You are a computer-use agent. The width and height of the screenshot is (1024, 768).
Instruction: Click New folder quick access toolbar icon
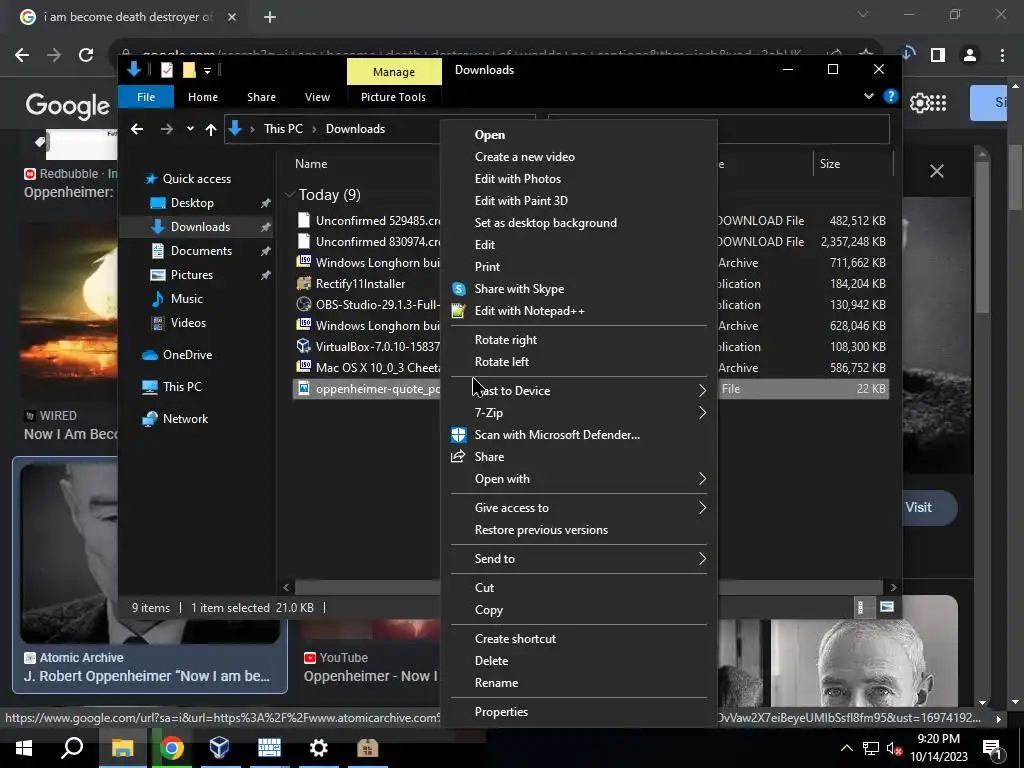(x=189, y=69)
